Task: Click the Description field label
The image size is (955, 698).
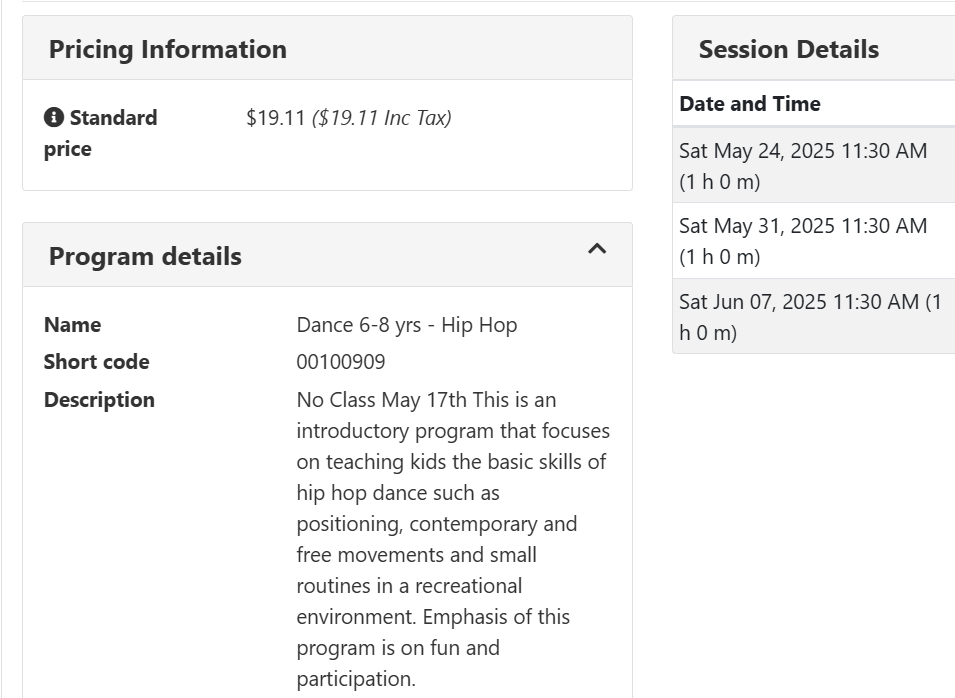Action: 99,400
